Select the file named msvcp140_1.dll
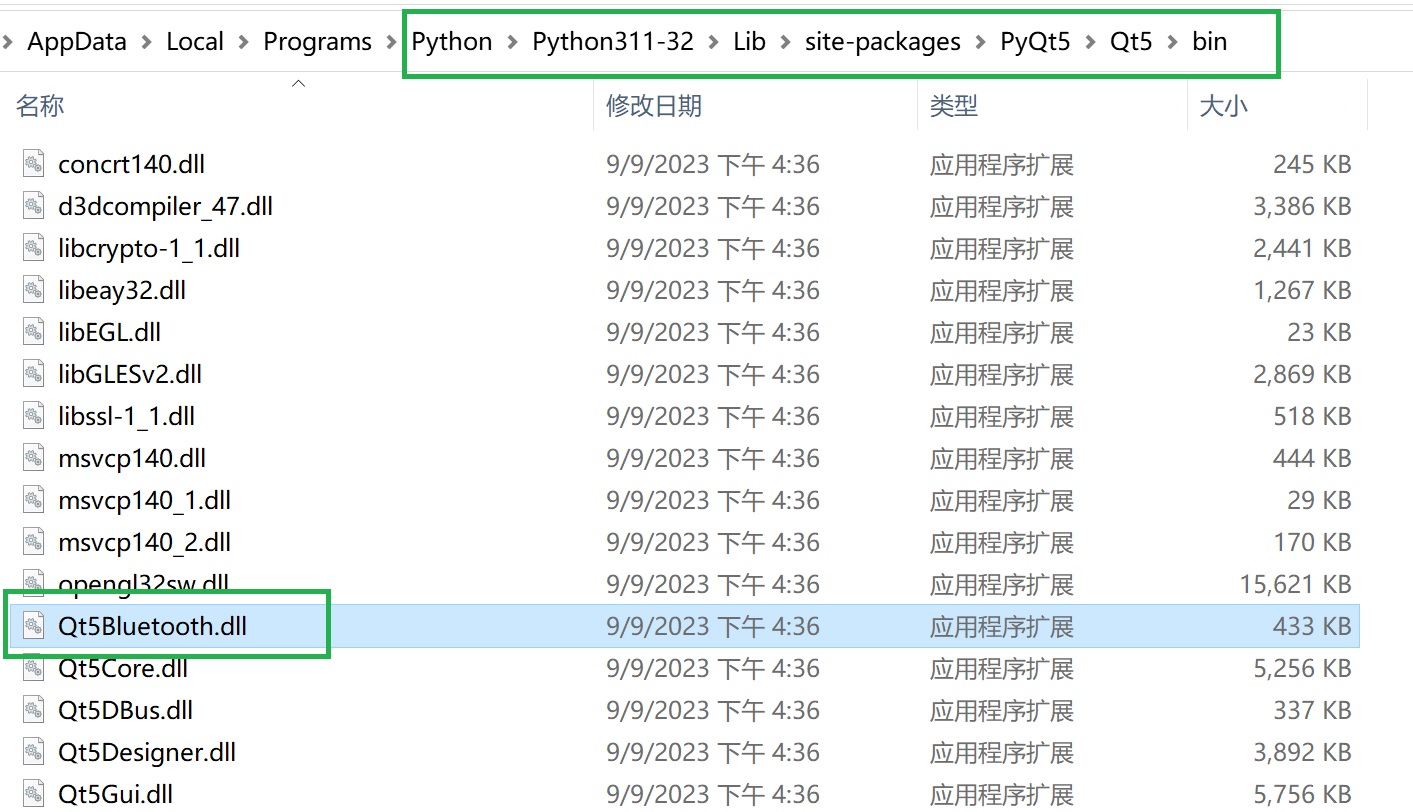1413x812 pixels. tap(145, 500)
